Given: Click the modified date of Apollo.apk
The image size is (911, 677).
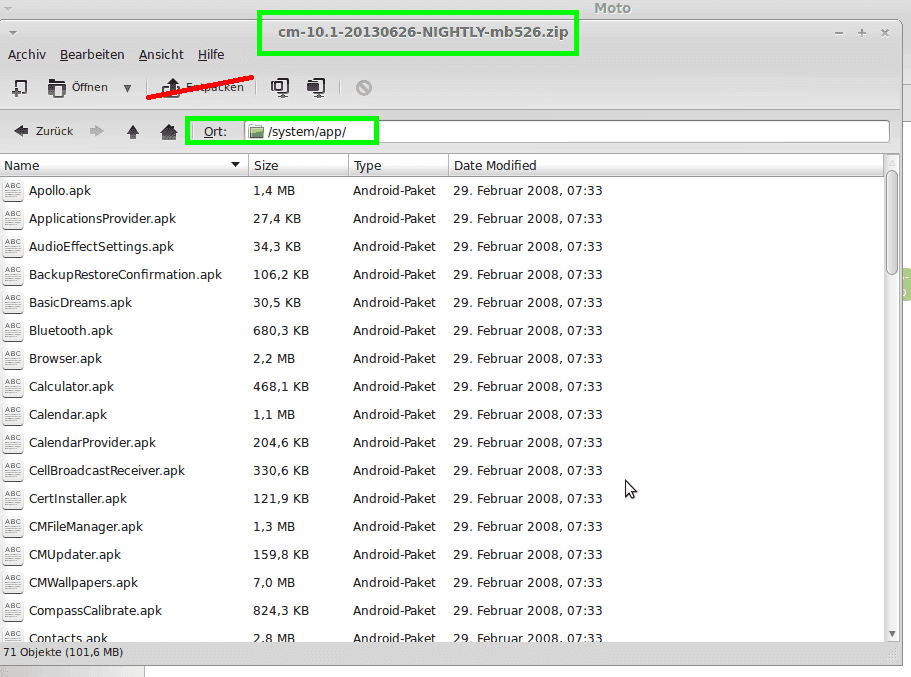Looking at the screenshot, I should pos(528,191).
